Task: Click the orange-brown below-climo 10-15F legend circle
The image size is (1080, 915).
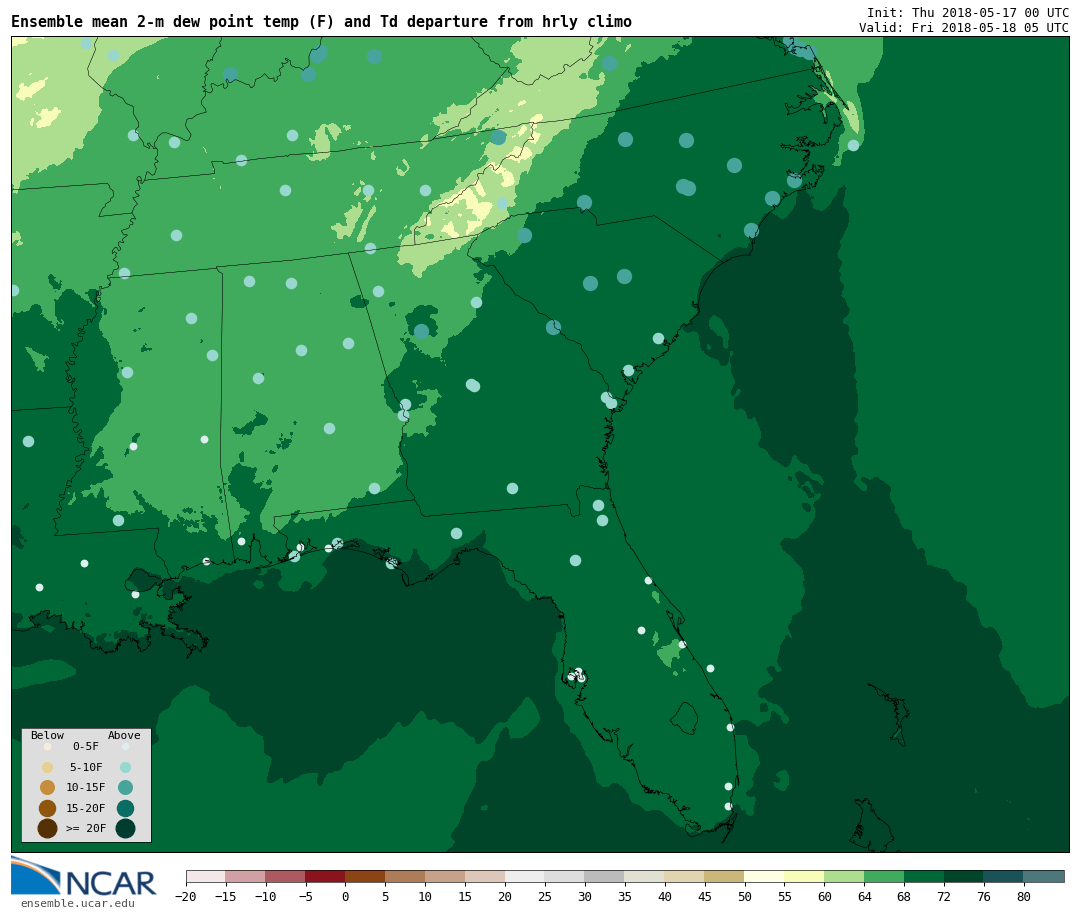Action: point(48,788)
